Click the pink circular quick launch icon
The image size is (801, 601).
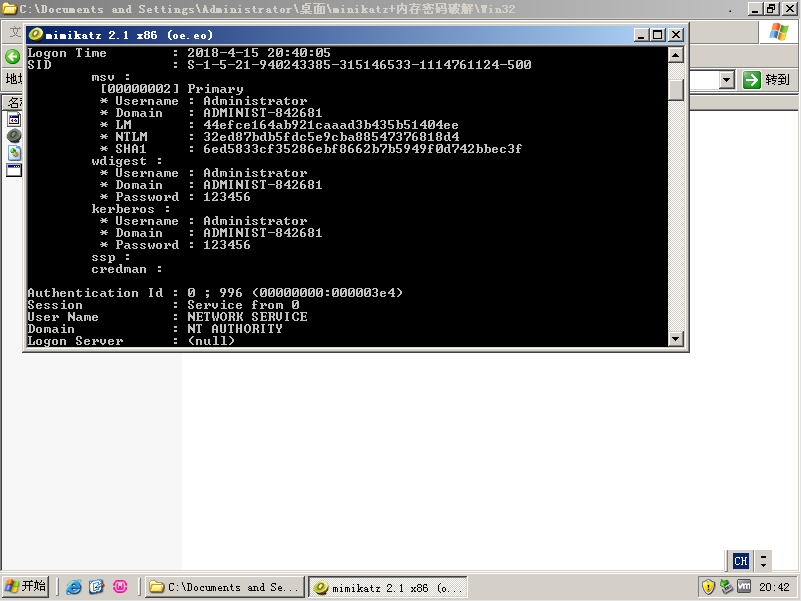(x=120, y=587)
